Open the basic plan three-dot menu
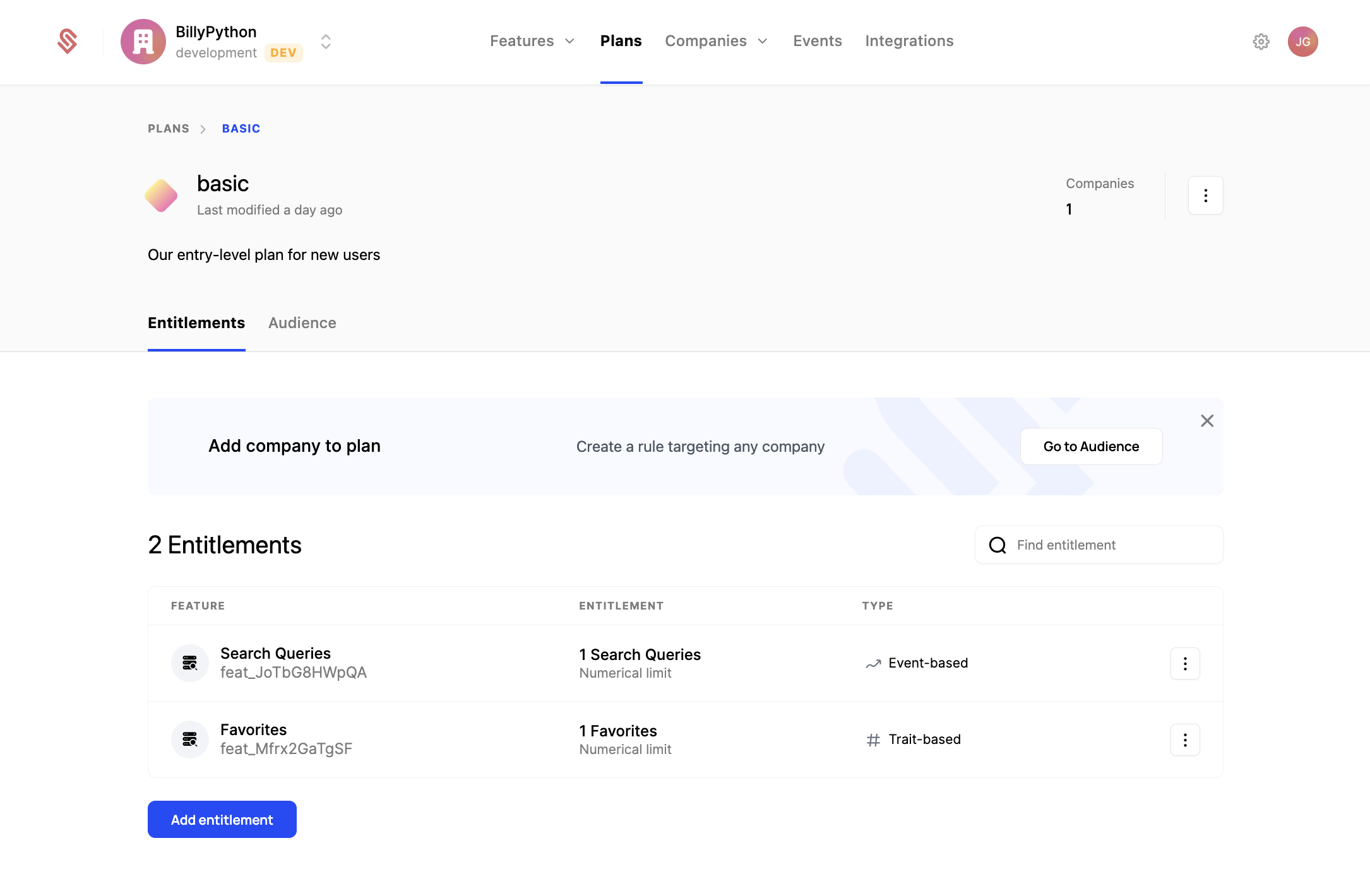The width and height of the screenshot is (1370, 896). coord(1205,196)
